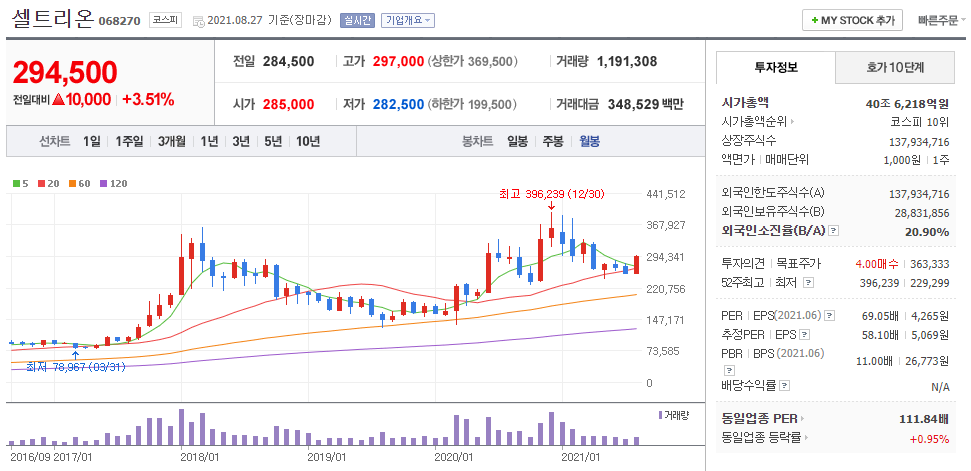
Task: Click the calendar icon beside 2021.08.27 date
Action: pyautogui.click(x=199, y=21)
